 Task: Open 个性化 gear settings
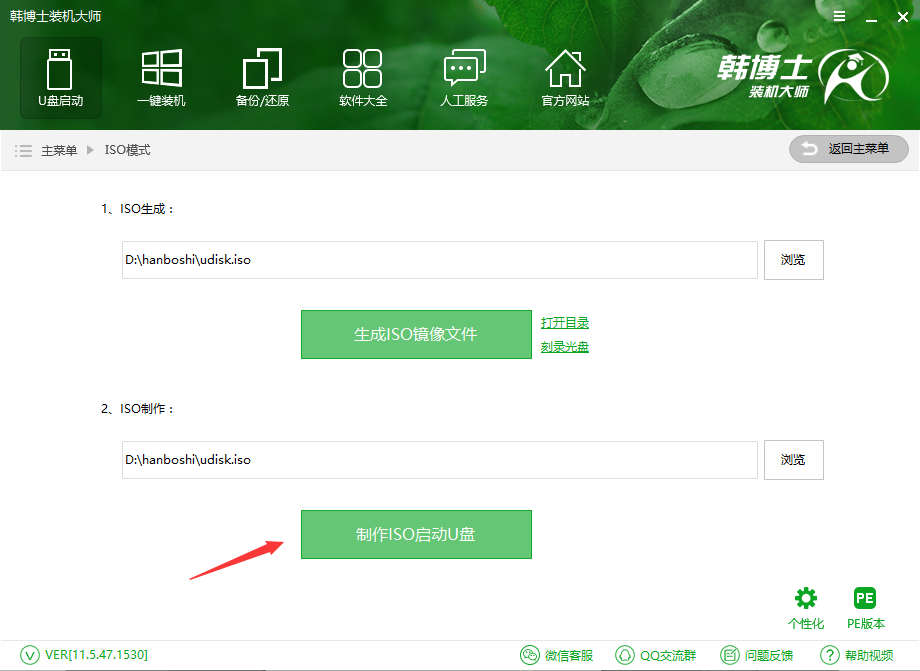click(805, 608)
